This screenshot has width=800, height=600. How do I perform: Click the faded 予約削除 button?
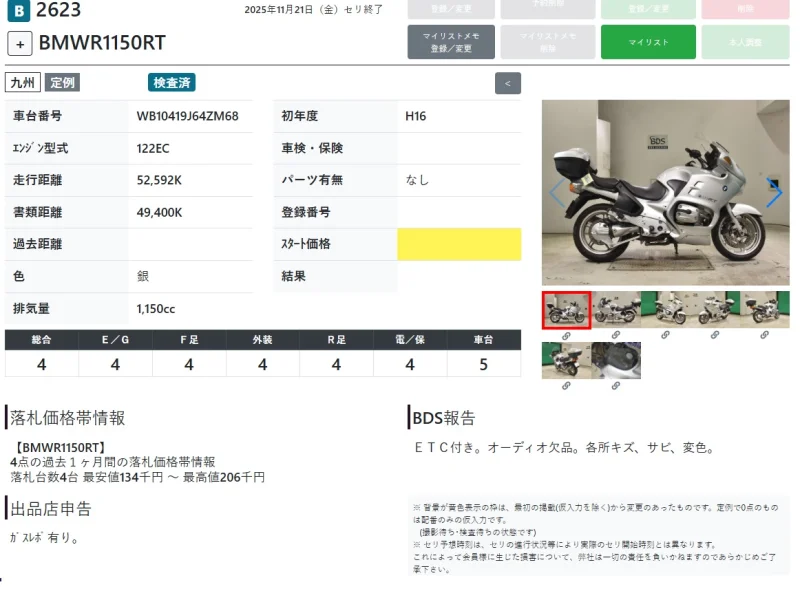click(547, 9)
